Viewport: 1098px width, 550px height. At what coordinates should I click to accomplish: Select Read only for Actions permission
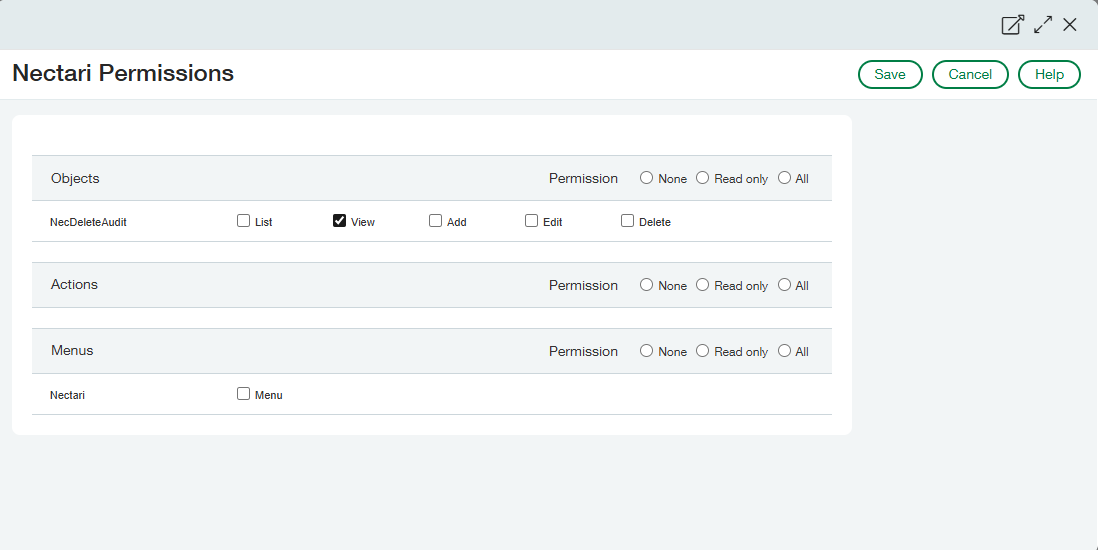(x=703, y=285)
